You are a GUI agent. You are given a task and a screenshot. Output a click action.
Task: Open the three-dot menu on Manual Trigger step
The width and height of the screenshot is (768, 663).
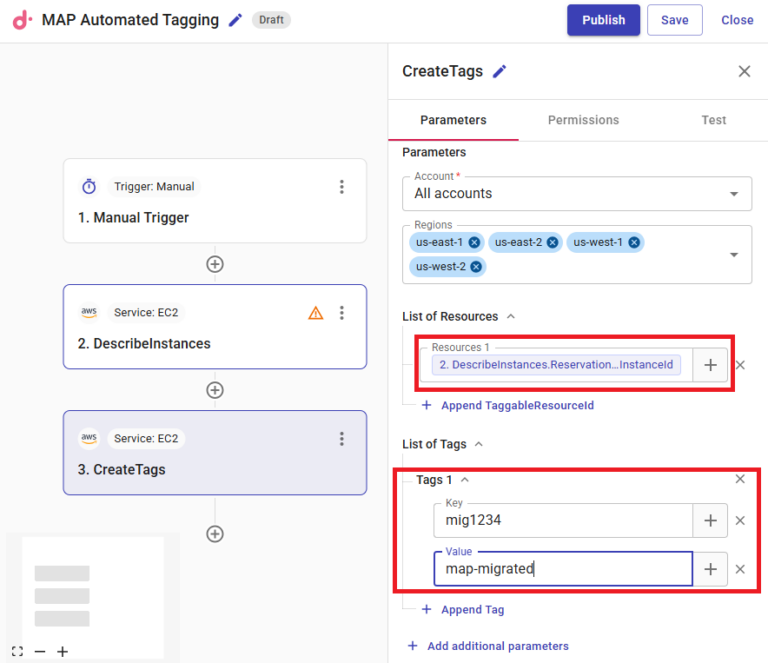click(341, 187)
